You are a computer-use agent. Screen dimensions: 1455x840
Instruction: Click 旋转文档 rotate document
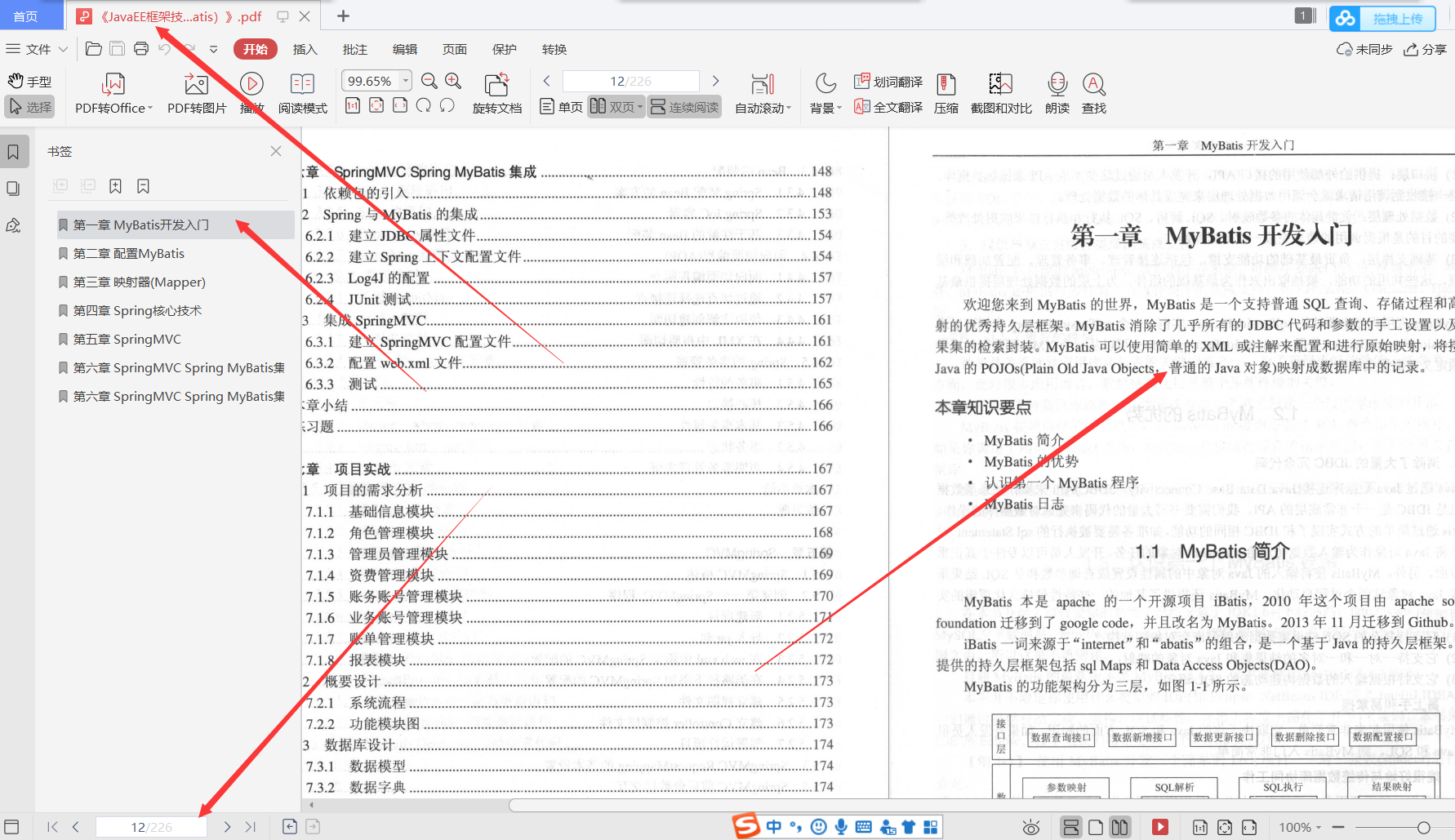pyautogui.click(x=497, y=94)
